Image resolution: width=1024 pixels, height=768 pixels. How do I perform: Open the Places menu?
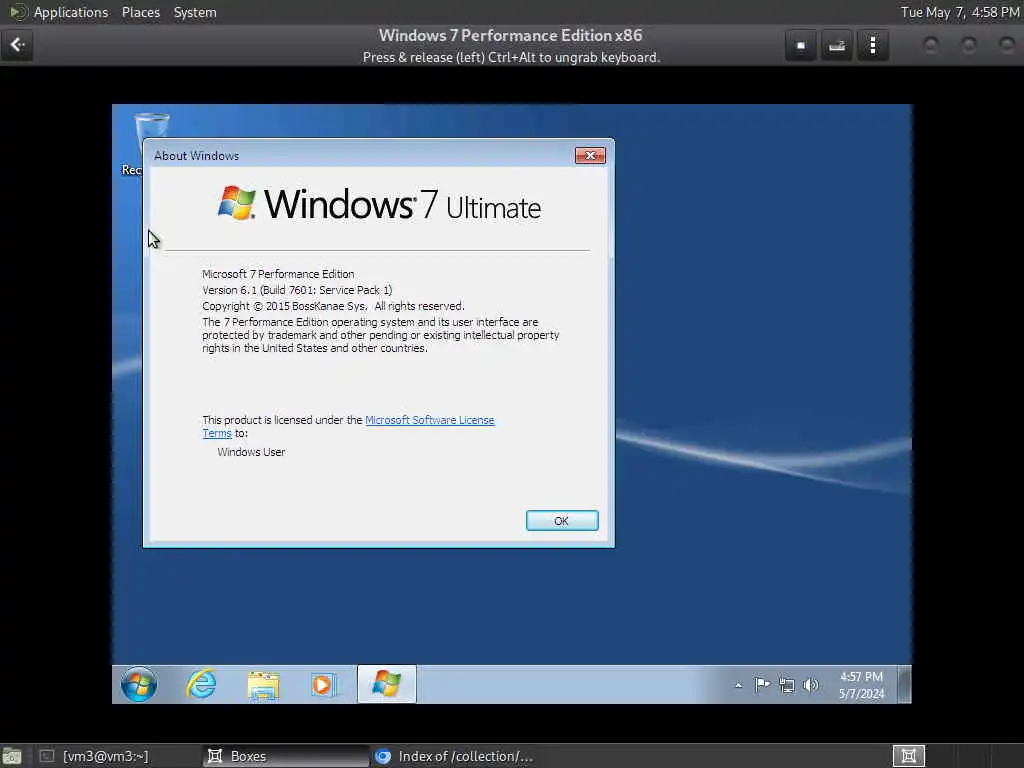point(140,12)
